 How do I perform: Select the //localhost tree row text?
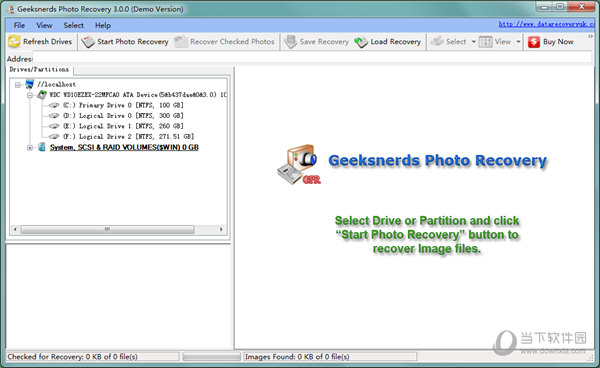point(56,85)
